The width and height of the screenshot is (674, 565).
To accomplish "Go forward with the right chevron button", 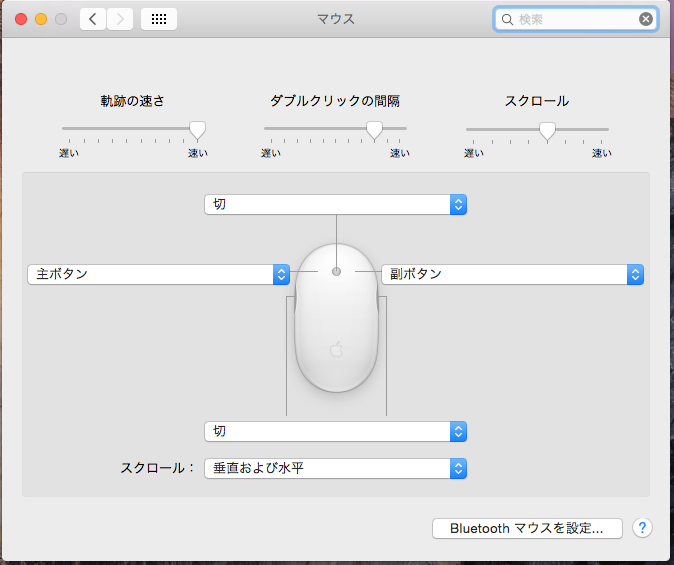I will tap(120, 19).
